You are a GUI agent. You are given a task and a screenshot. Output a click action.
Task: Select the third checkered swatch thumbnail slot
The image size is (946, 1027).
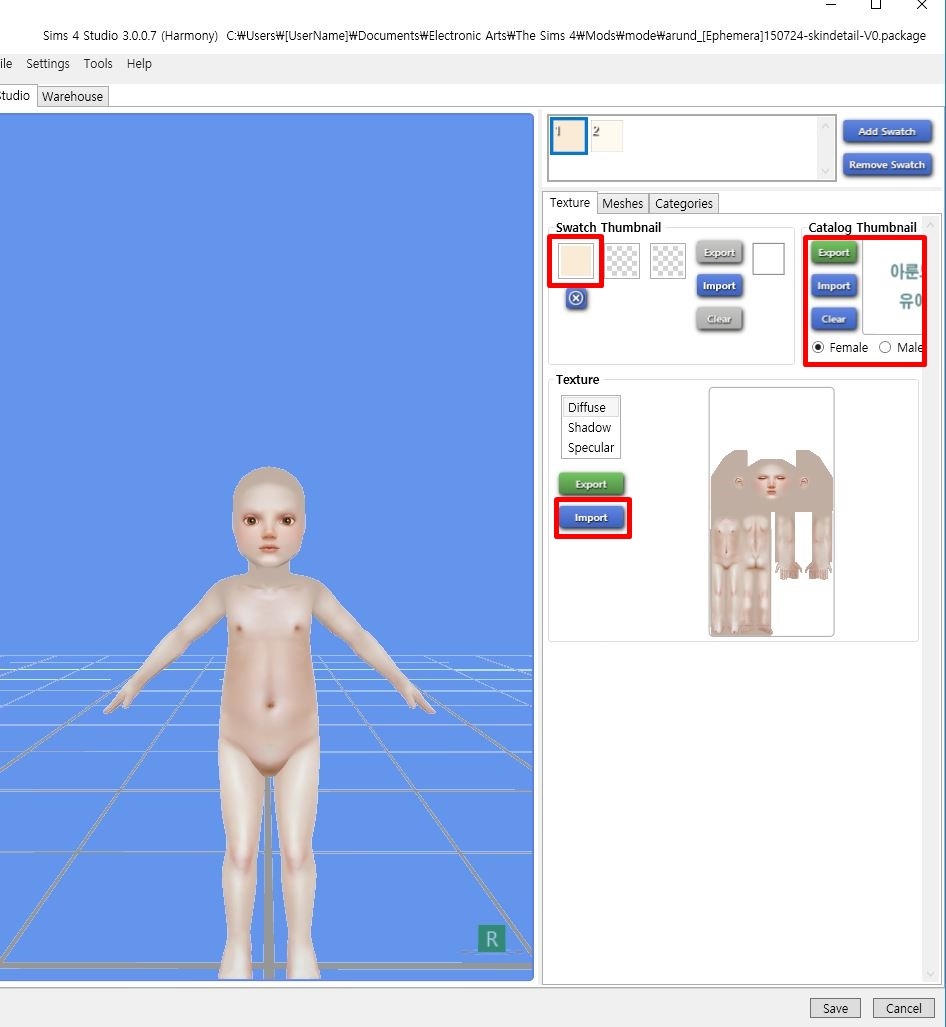667,261
